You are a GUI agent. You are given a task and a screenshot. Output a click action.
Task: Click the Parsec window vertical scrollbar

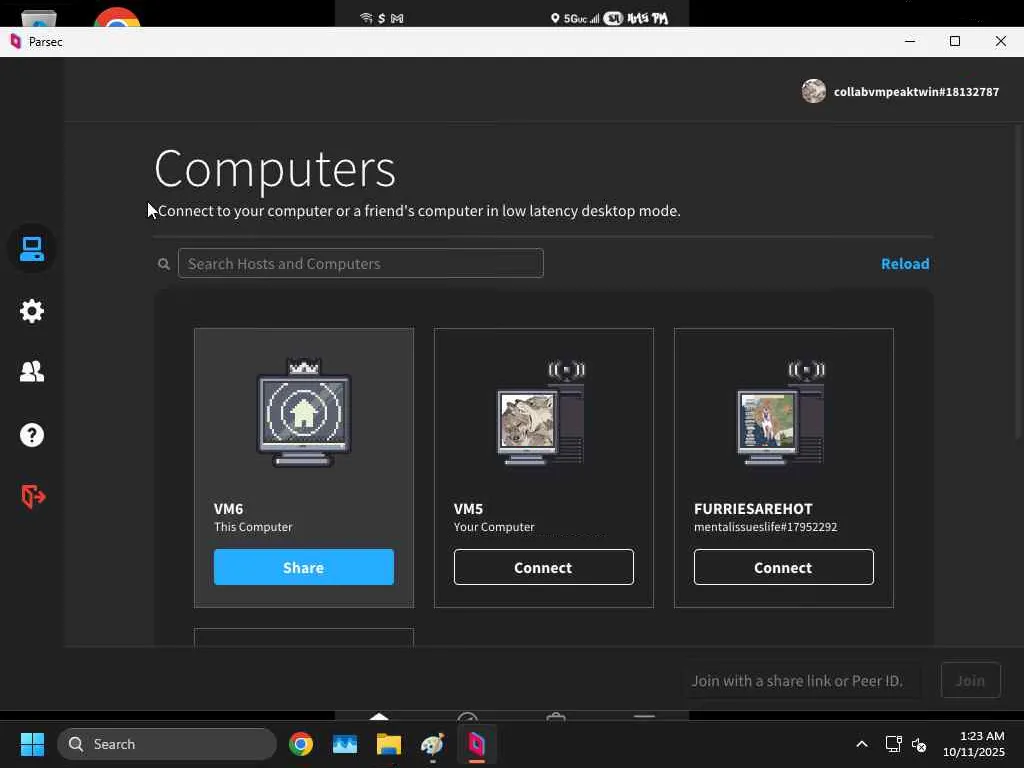[1019, 284]
